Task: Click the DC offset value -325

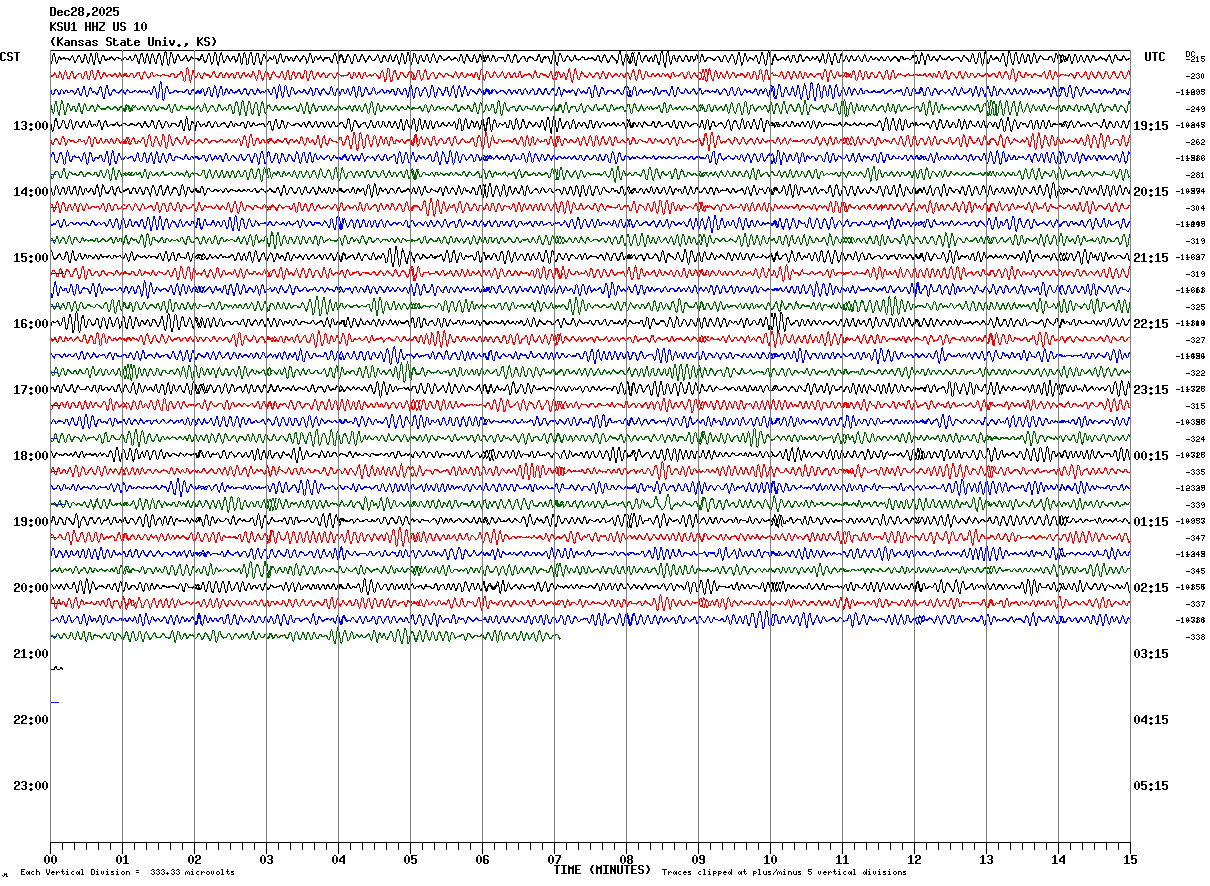Action: pos(1195,307)
